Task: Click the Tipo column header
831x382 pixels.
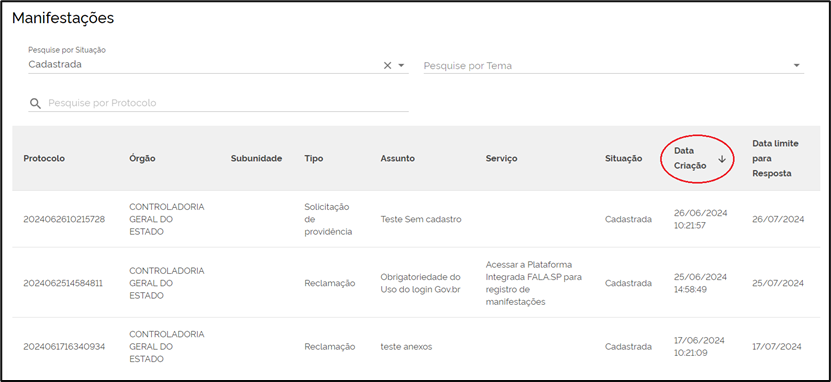Action: click(314, 158)
